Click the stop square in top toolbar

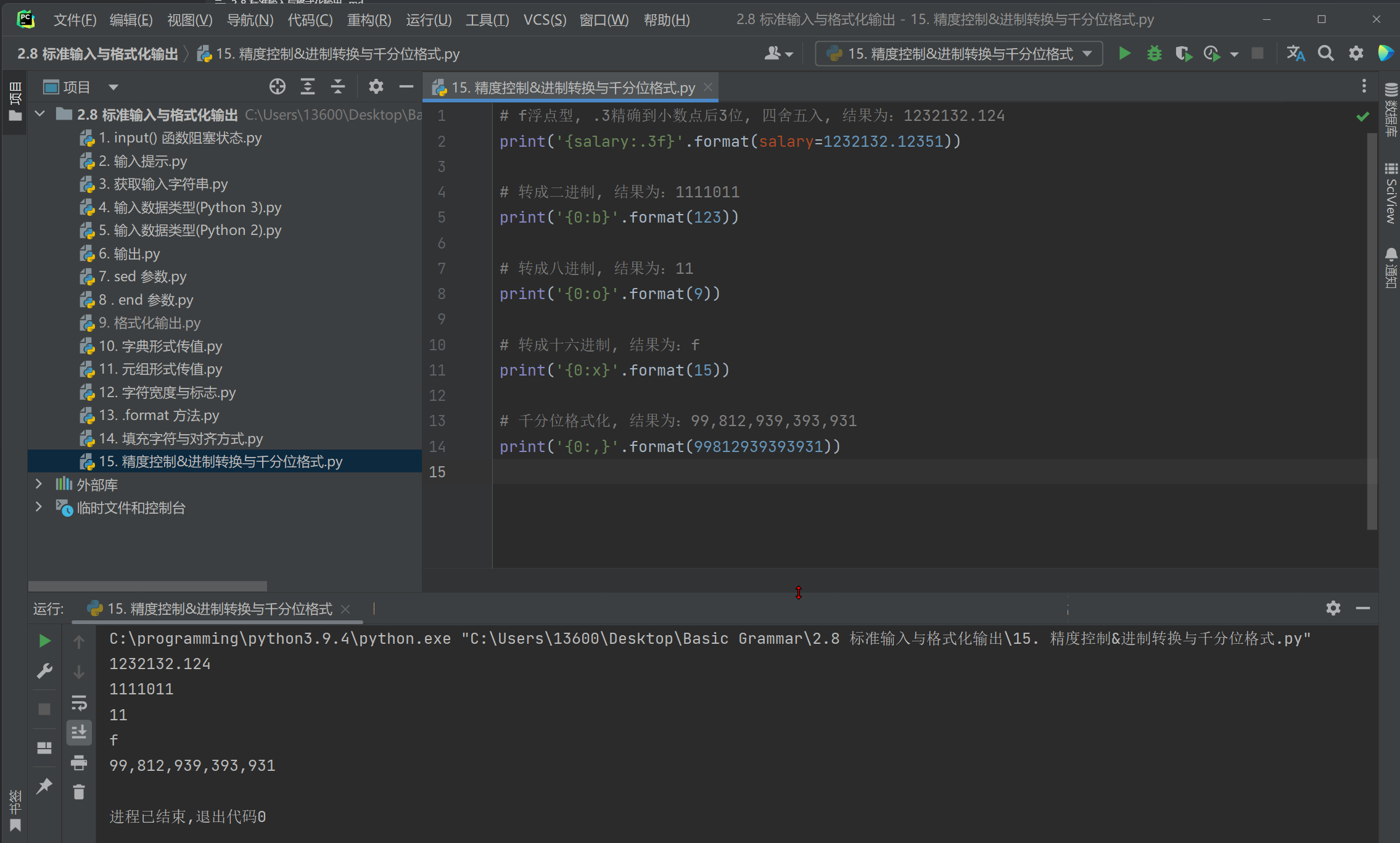click(x=1257, y=54)
